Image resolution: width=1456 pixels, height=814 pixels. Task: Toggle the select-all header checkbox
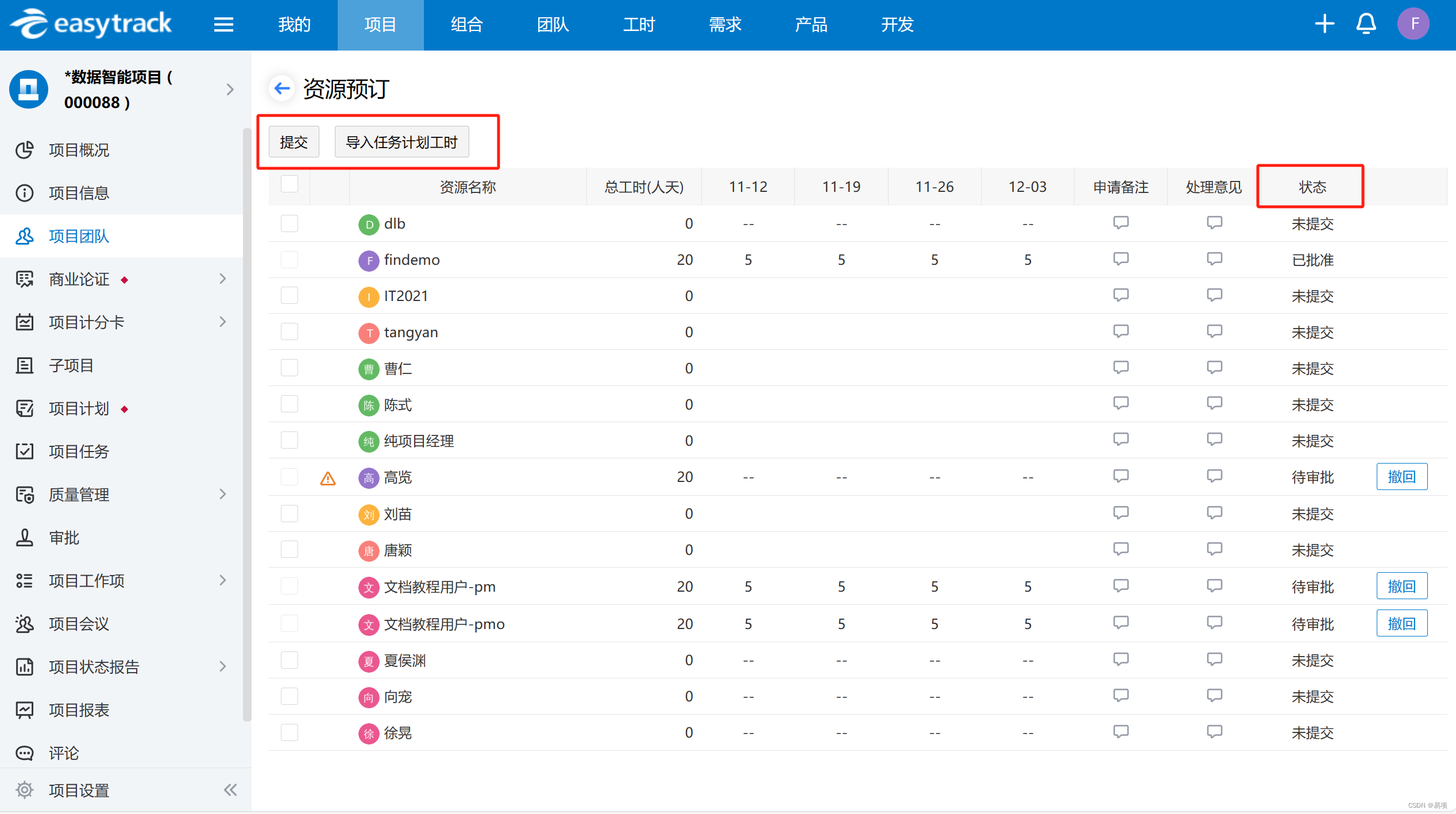289,184
